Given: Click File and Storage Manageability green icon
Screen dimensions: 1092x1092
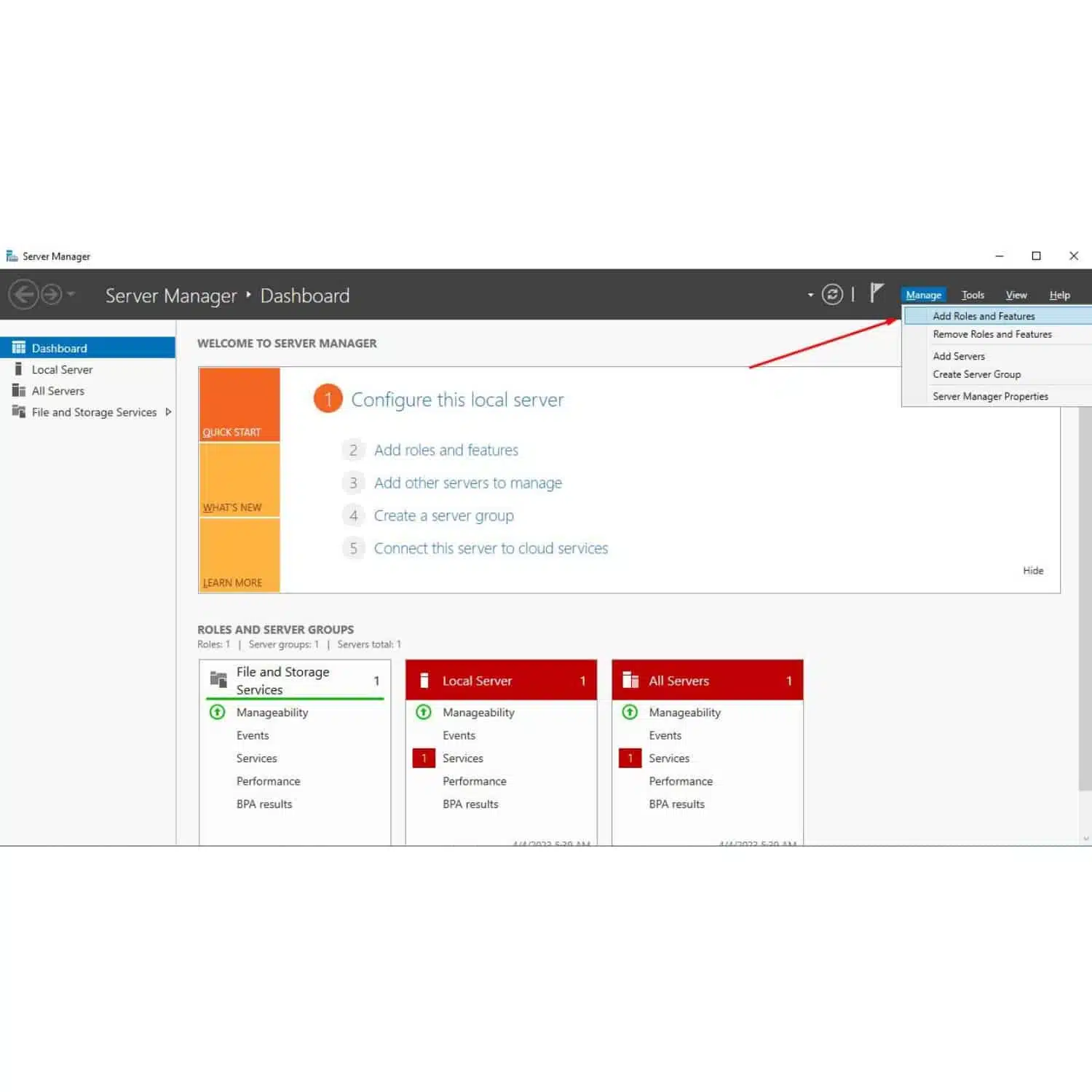Looking at the screenshot, I should (217, 712).
